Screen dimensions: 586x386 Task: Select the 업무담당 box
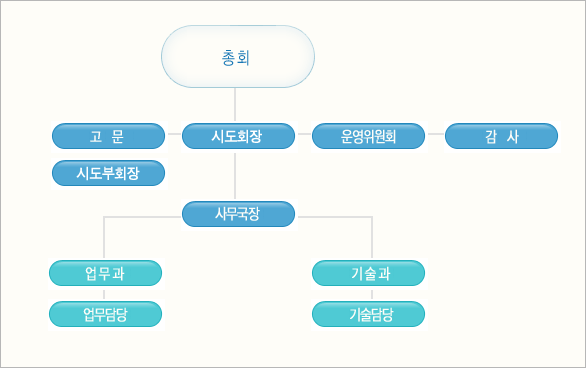(x=105, y=314)
